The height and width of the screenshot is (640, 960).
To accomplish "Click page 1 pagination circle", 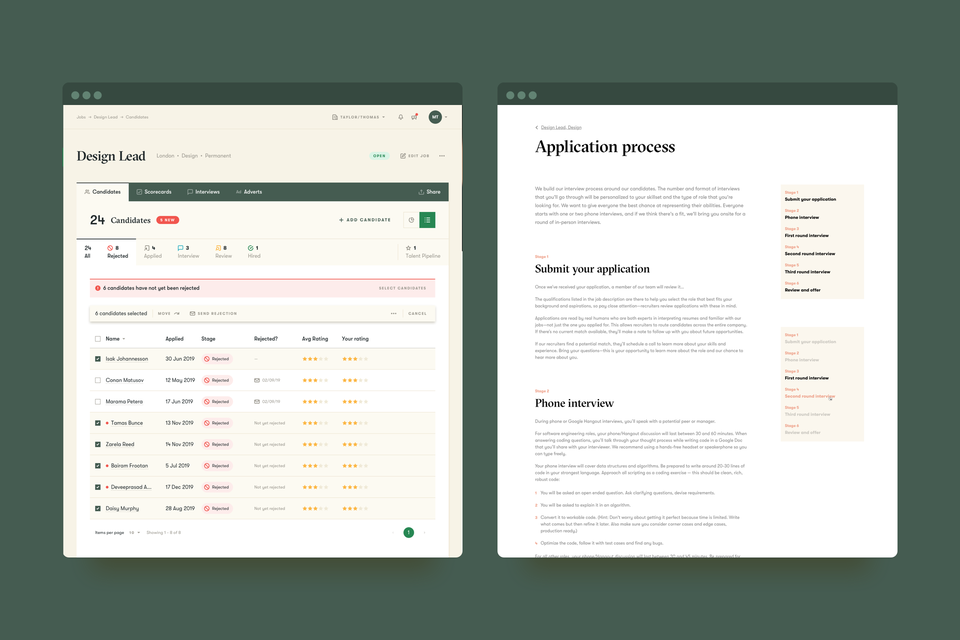I will click(408, 533).
